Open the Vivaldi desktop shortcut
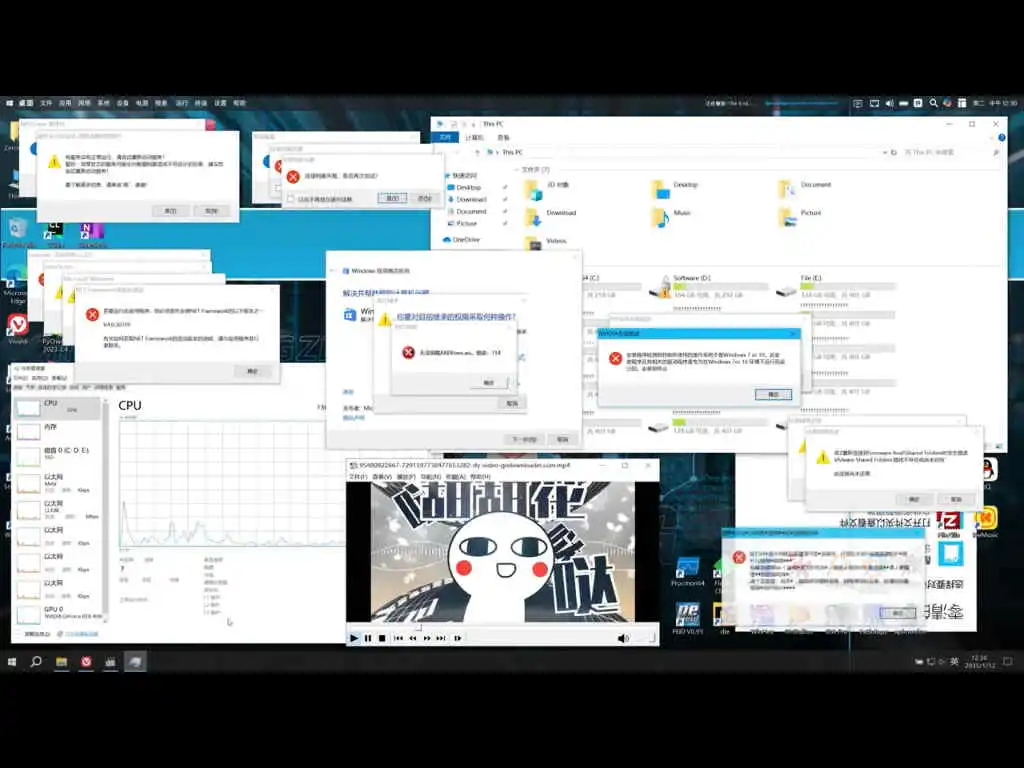1024x768 pixels. click(x=18, y=328)
